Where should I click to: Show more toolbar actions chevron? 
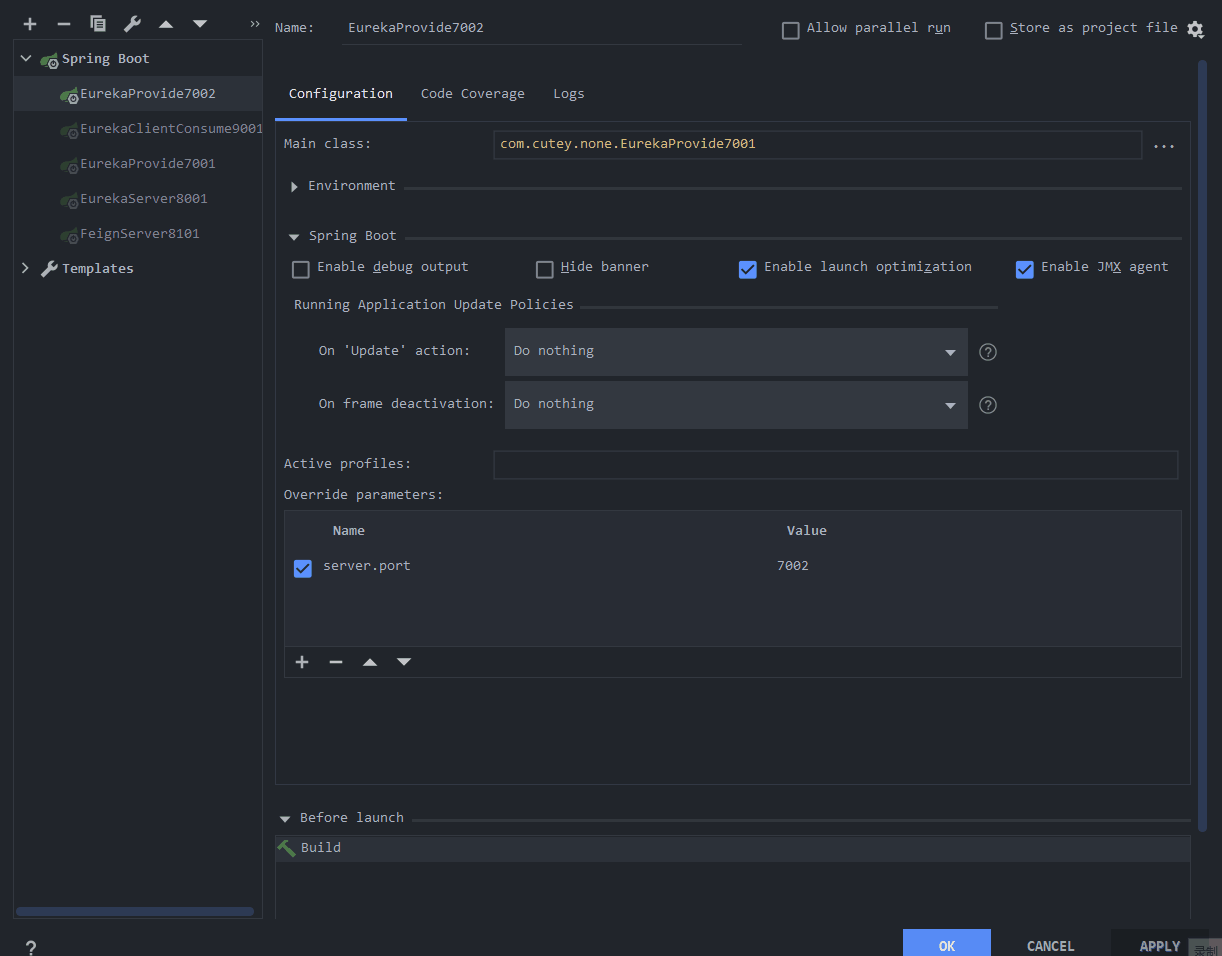pos(255,23)
